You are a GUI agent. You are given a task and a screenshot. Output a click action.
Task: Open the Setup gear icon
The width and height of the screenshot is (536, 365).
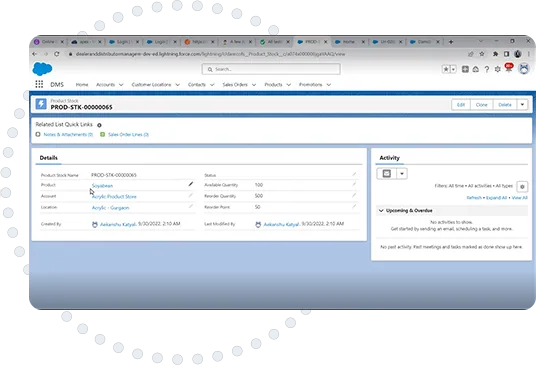(x=497, y=69)
